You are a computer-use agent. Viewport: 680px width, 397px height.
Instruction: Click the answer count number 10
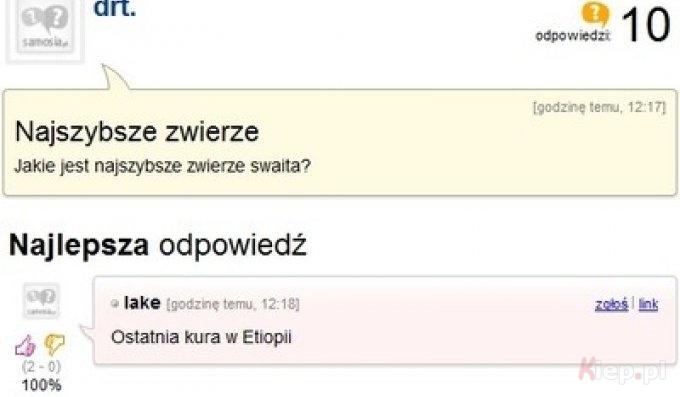click(646, 25)
